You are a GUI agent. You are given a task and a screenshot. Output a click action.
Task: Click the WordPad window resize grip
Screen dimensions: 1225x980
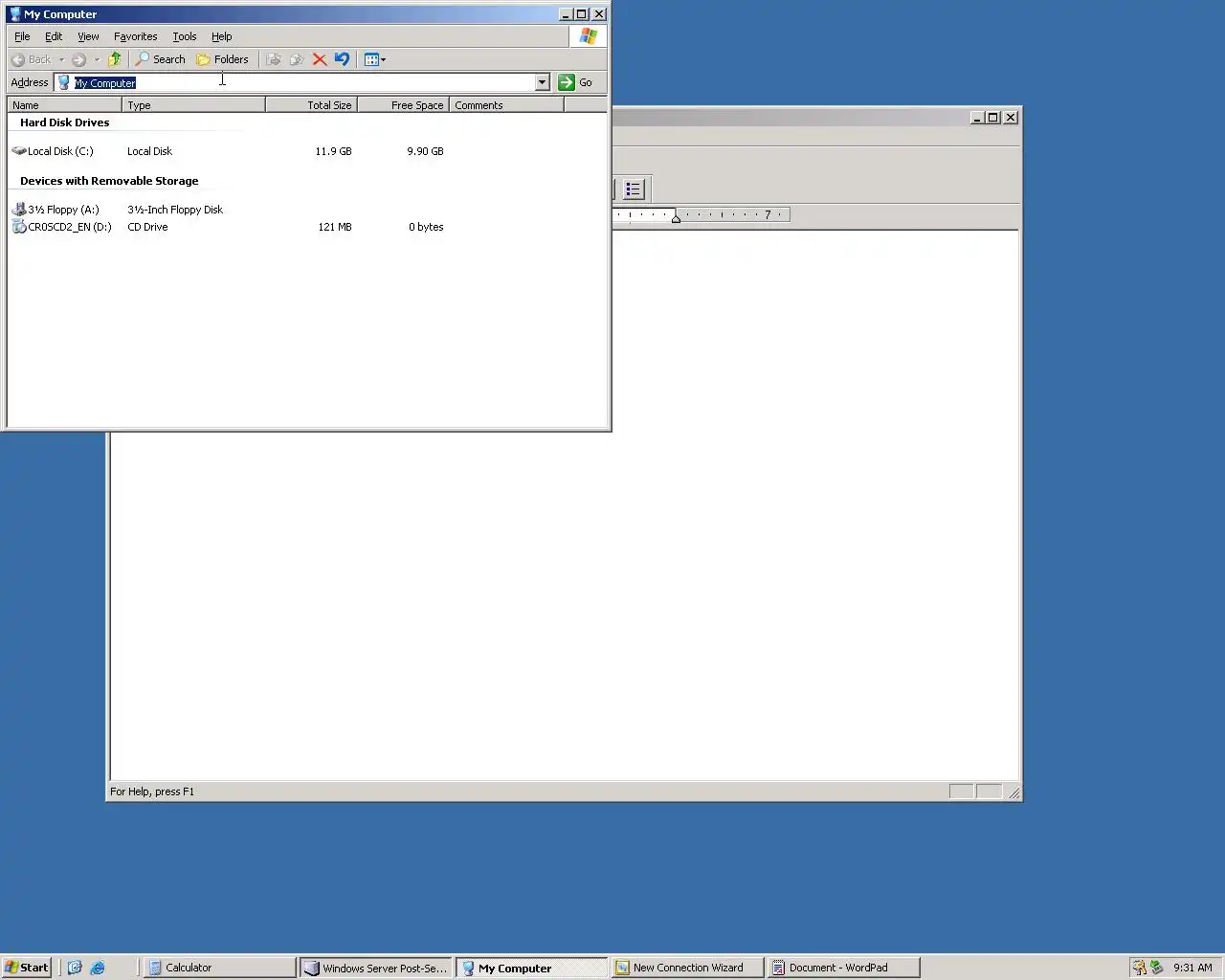1013,792
